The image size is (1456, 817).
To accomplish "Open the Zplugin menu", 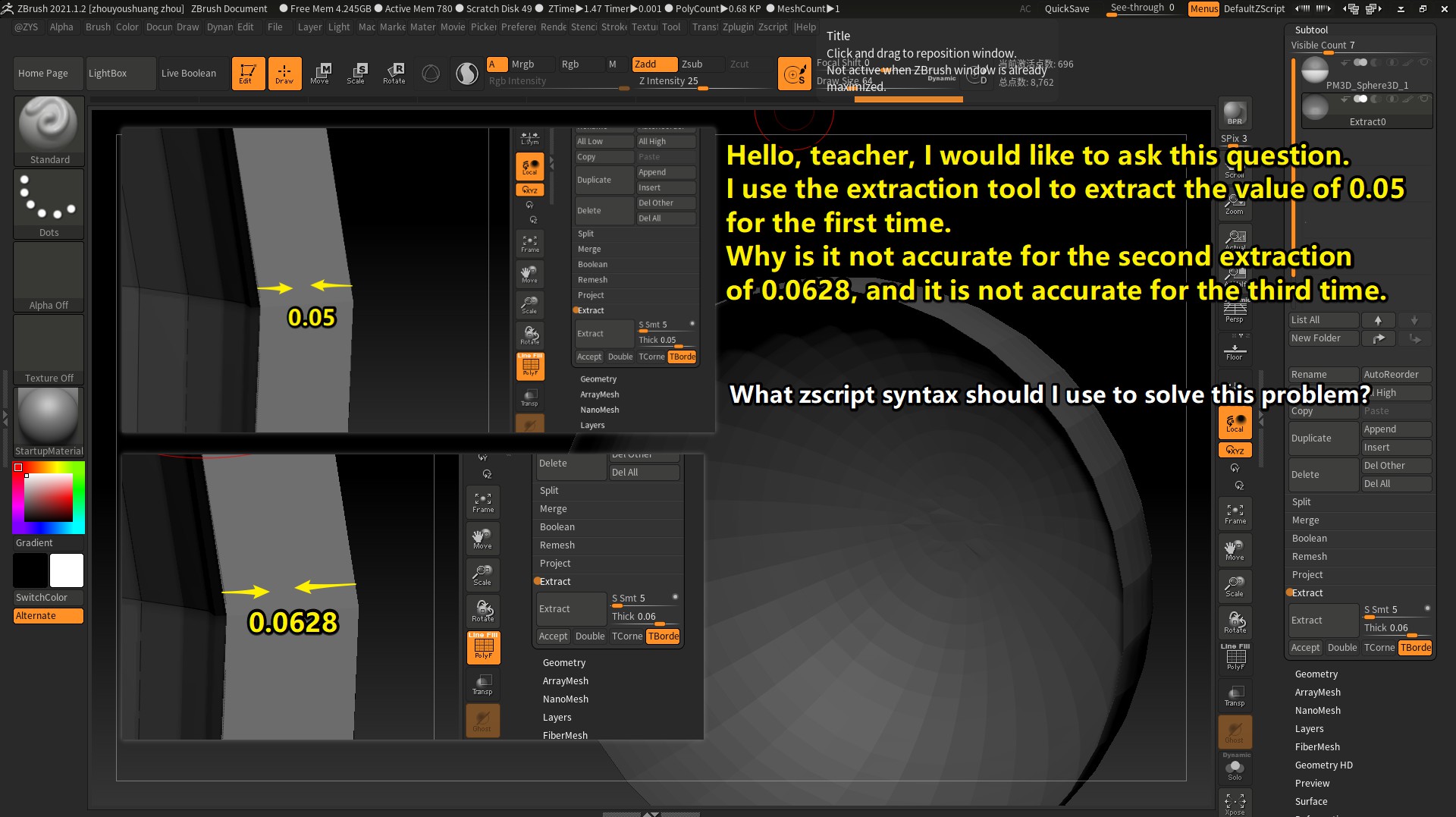I will [737, 27].
